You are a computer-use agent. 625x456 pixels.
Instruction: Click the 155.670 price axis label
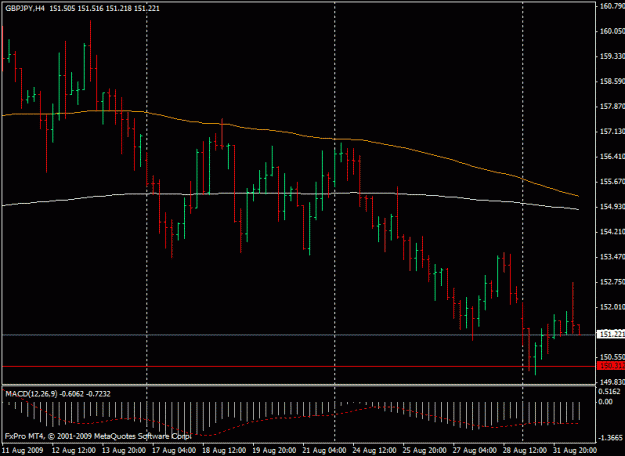pos(612,181)
